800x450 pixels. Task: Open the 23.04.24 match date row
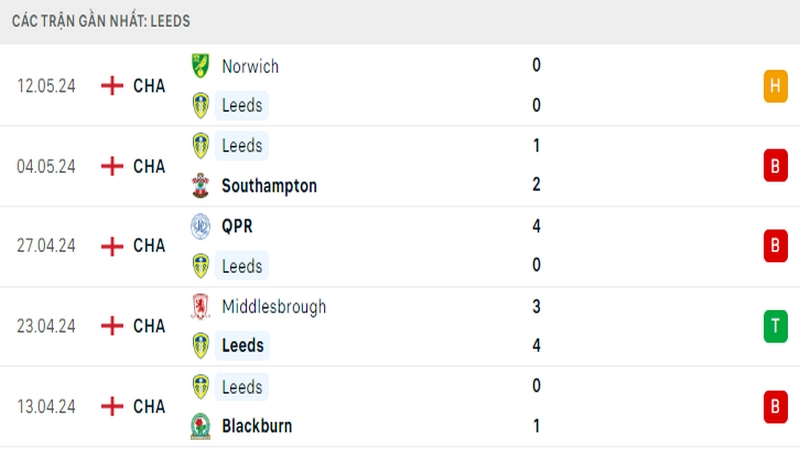[x=400, y=326]
